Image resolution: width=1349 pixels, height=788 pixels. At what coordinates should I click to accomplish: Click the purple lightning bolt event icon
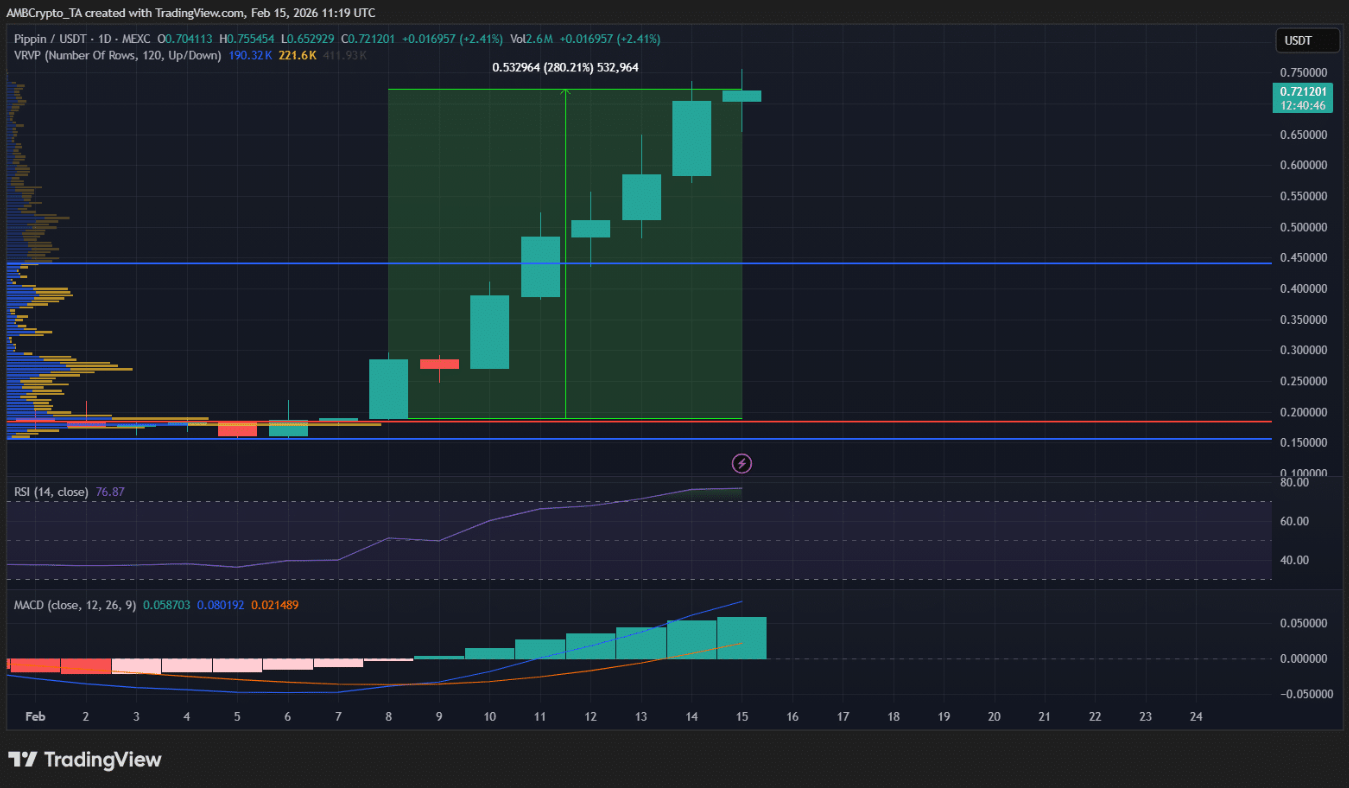(742, 463)
